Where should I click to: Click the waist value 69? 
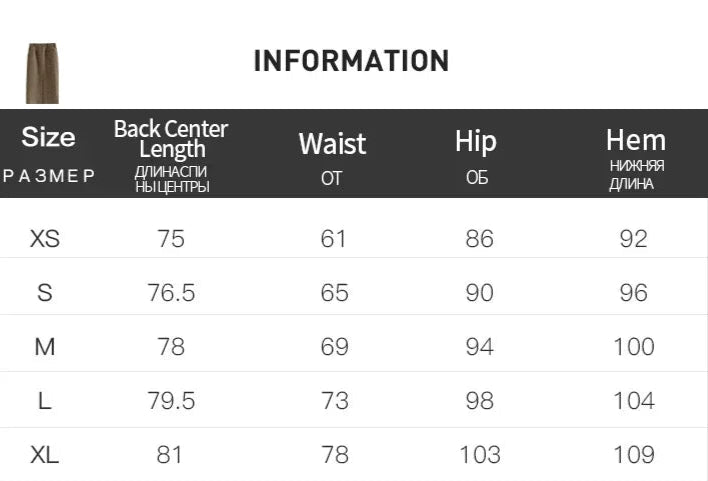[x=334, y=347]
